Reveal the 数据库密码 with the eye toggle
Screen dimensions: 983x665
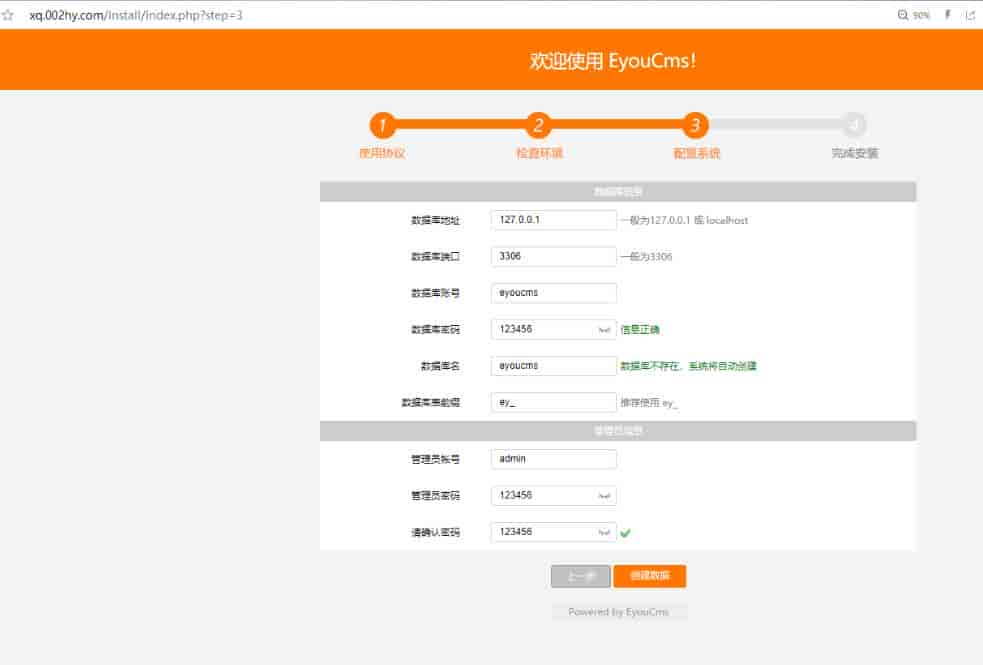(604, 328)
